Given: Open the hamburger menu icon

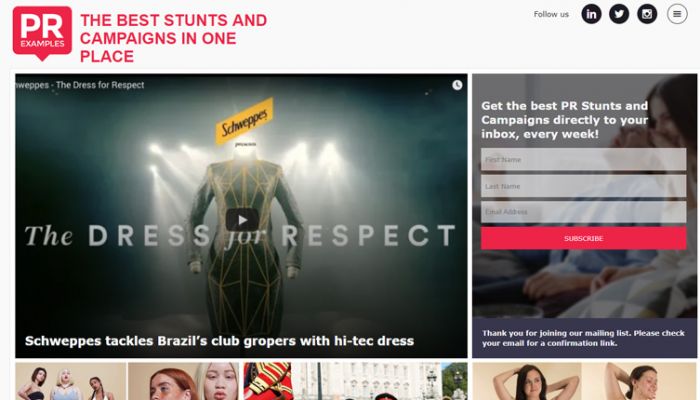Looking at the screenshot, I should click(677, 14).
